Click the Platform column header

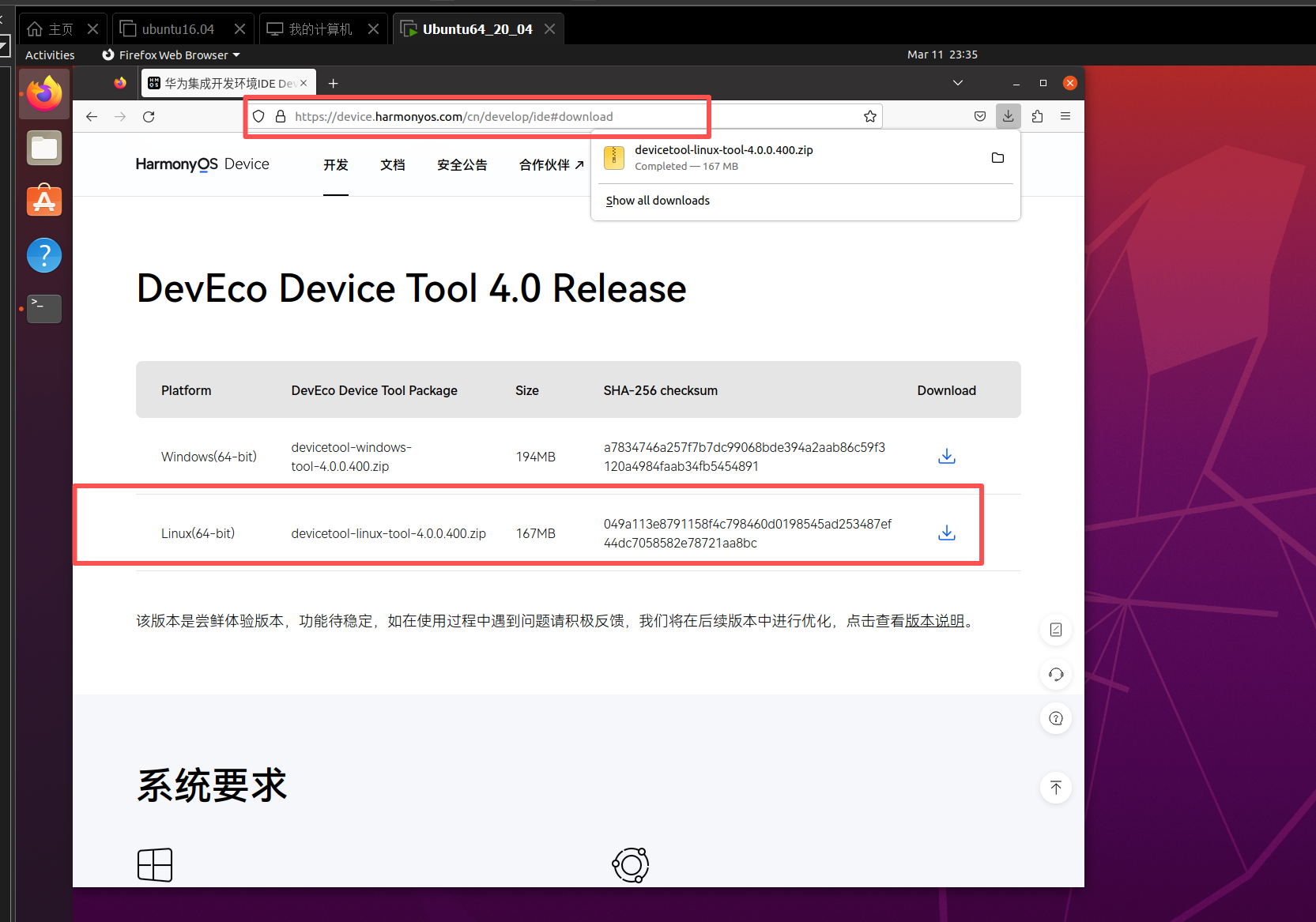pos(187,390)
